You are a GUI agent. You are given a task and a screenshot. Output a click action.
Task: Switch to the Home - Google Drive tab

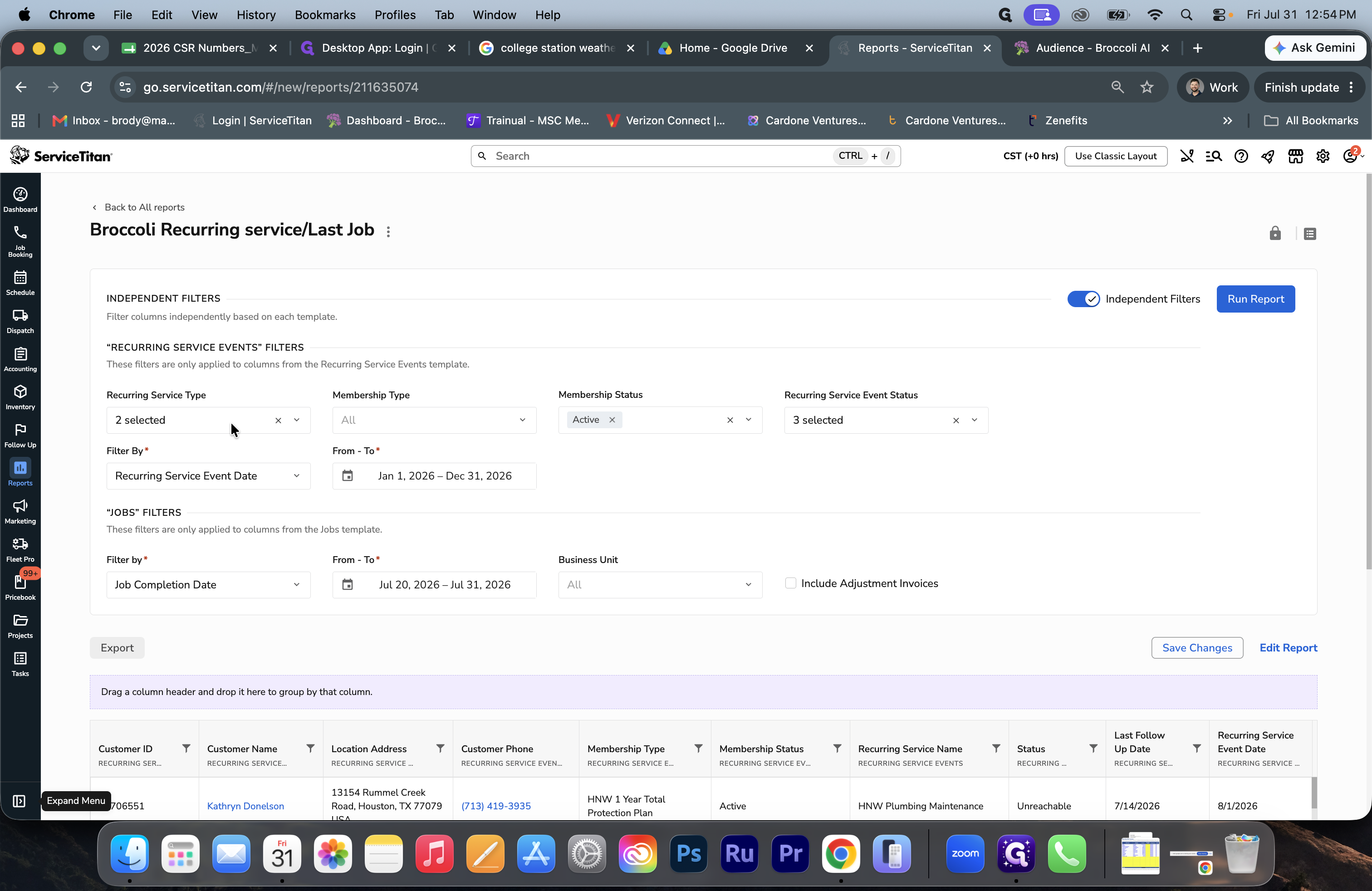[733, 48]
